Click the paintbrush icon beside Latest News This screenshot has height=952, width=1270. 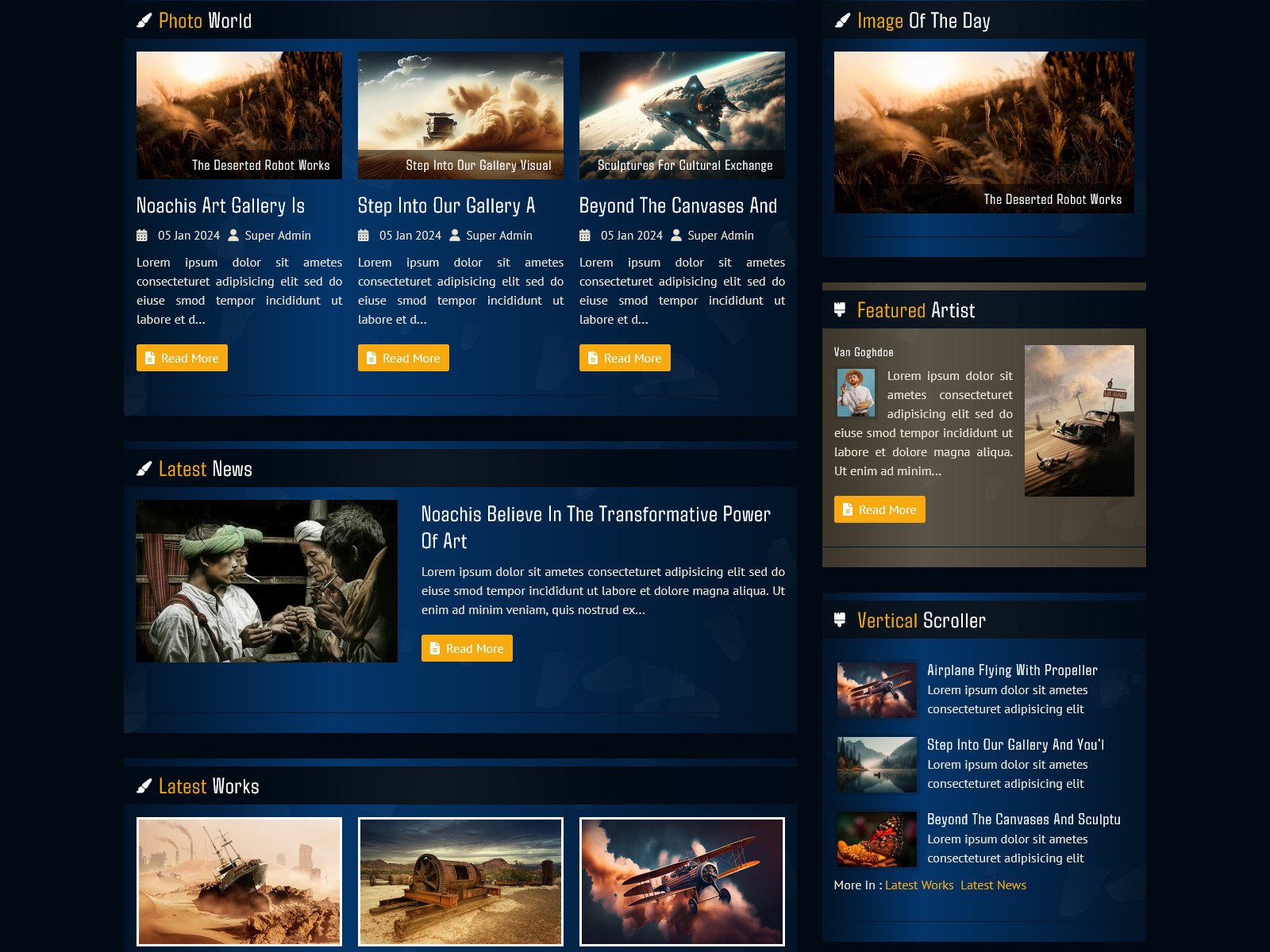(144, 469)
